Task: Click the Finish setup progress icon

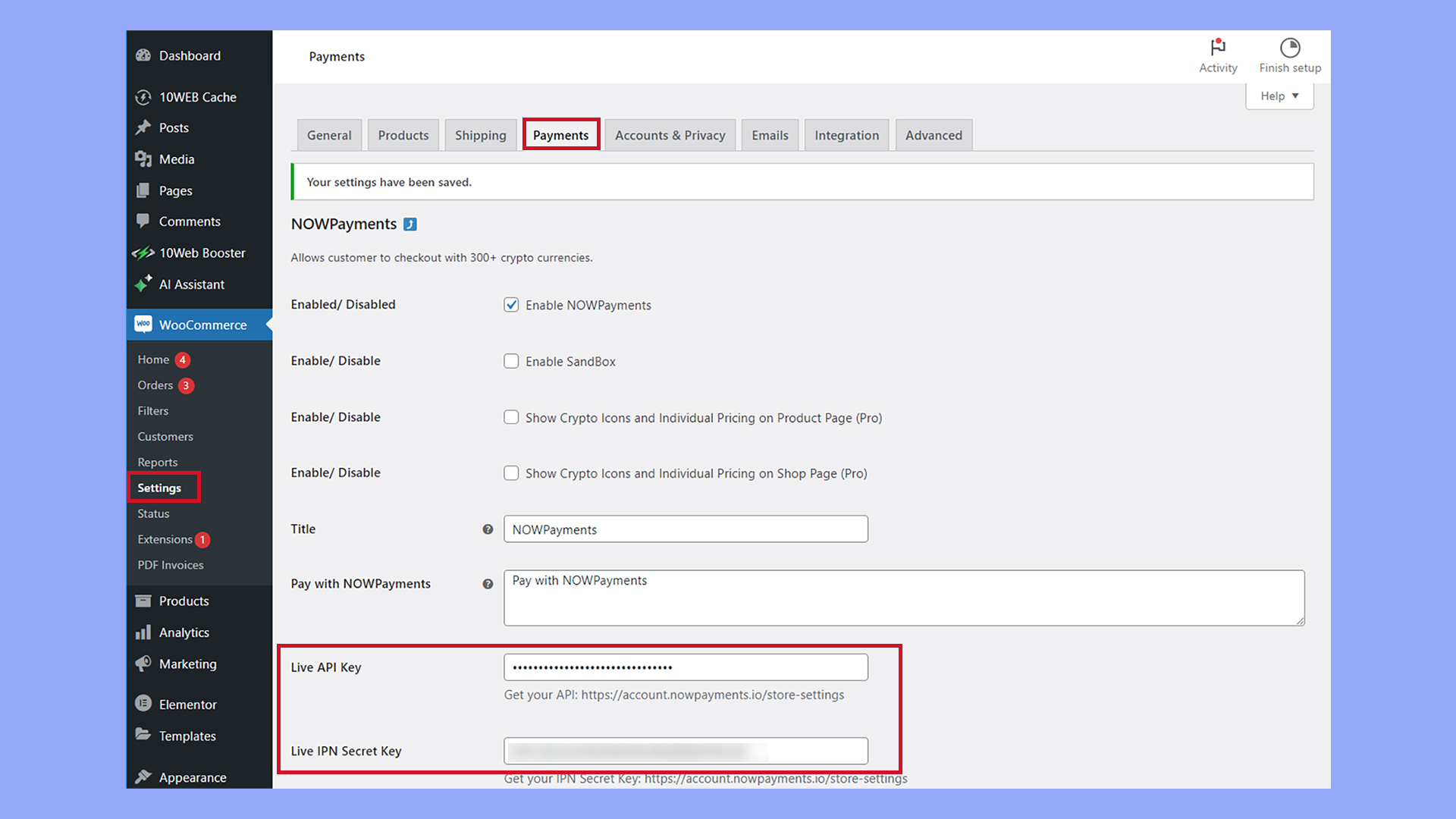Action: click(1289, 48)
